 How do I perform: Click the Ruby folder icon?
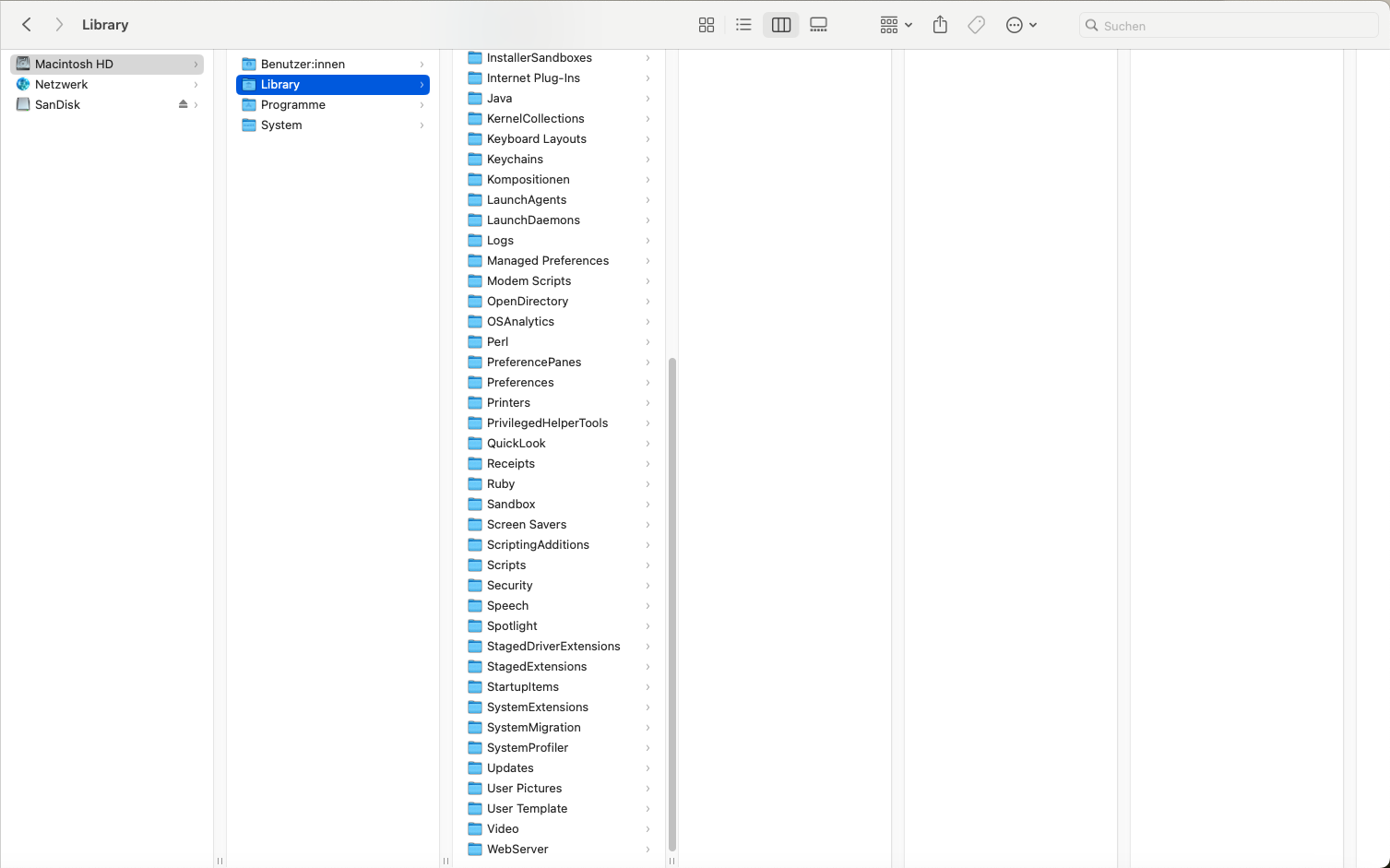(475, 483)
